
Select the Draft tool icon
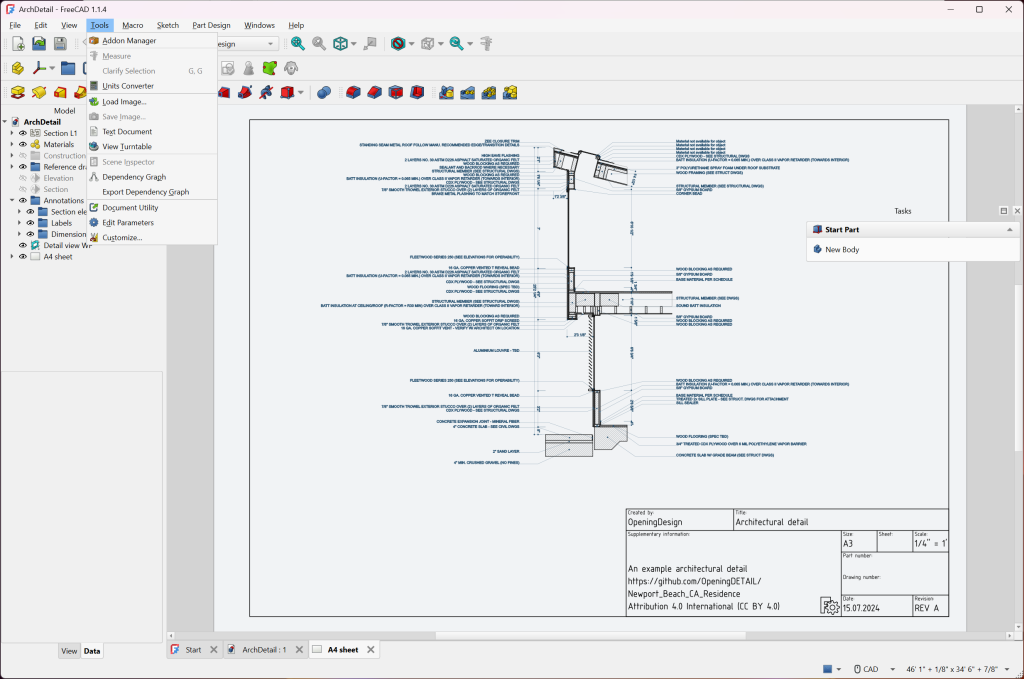396,93
